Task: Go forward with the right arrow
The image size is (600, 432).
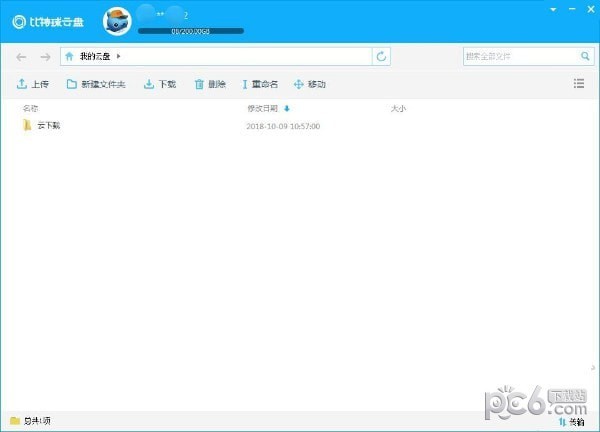Action: (x=44, y=57)
